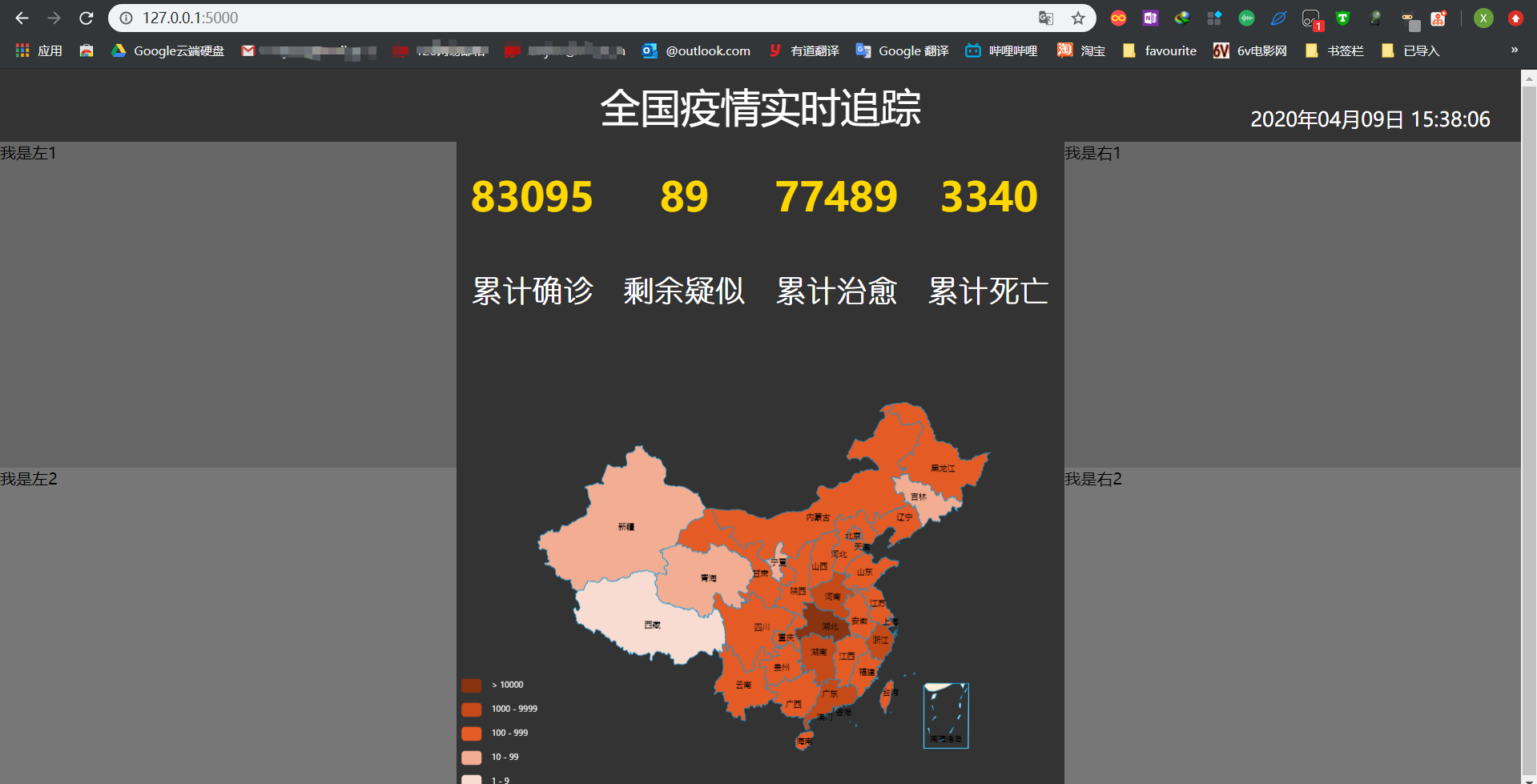Open the magnifier extension icon
This screenshot has height=784, width=1537.
tap(1375, 18)
